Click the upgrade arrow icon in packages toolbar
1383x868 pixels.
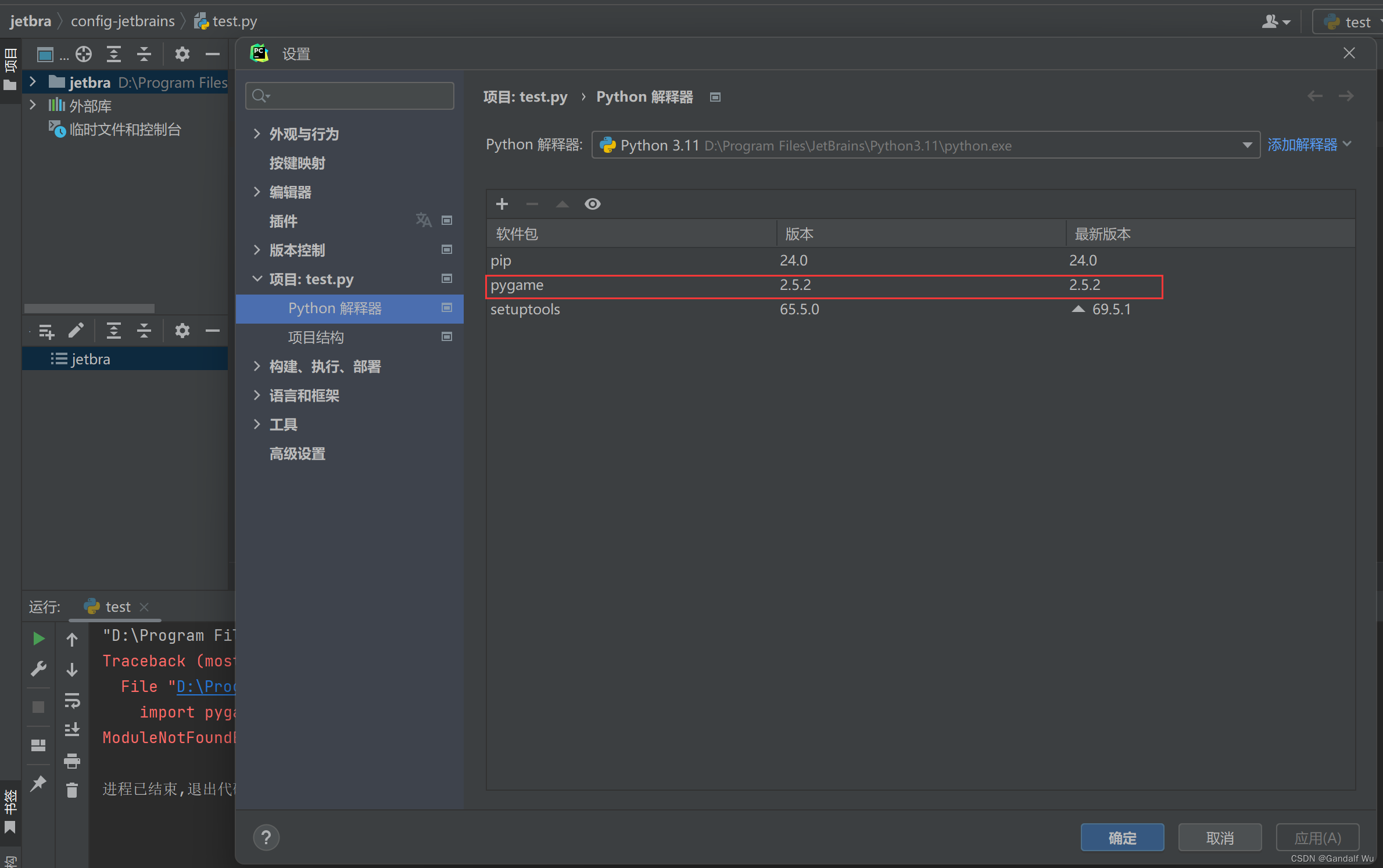562,204
